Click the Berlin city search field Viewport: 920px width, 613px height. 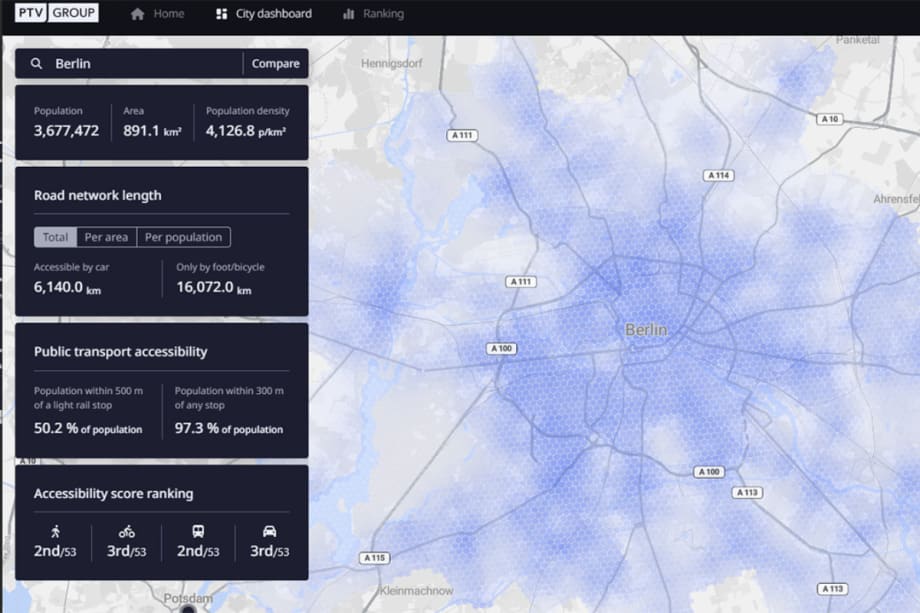(120, 63)
